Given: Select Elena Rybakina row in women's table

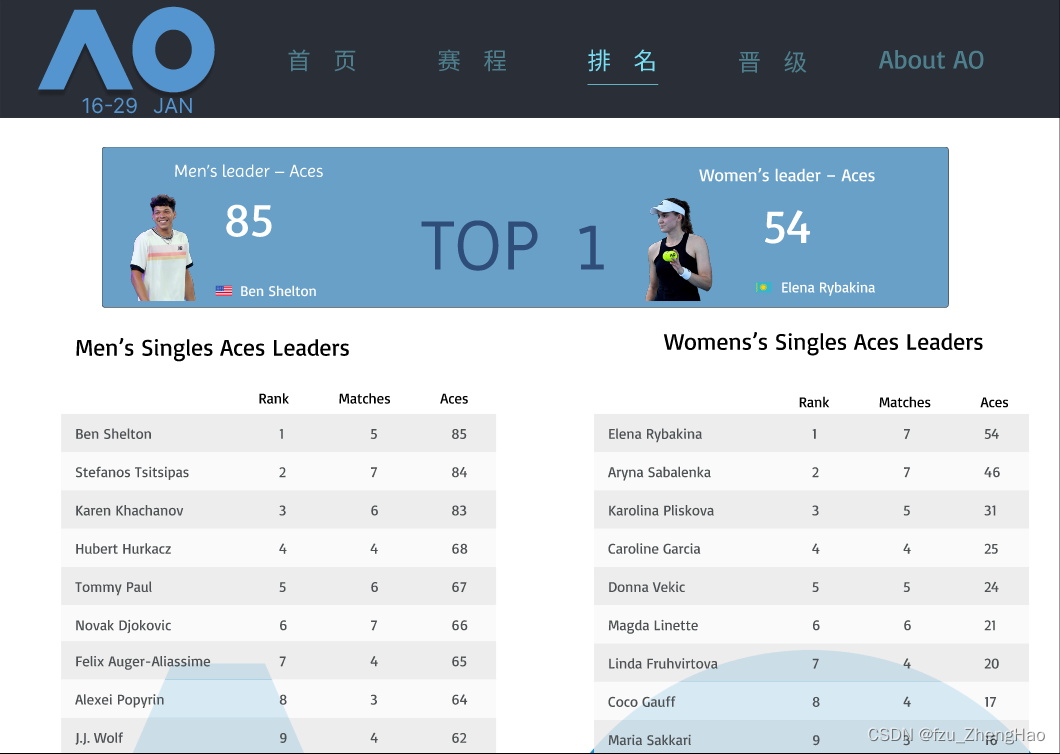Looking at the screenshot, I should pos(811,433).
